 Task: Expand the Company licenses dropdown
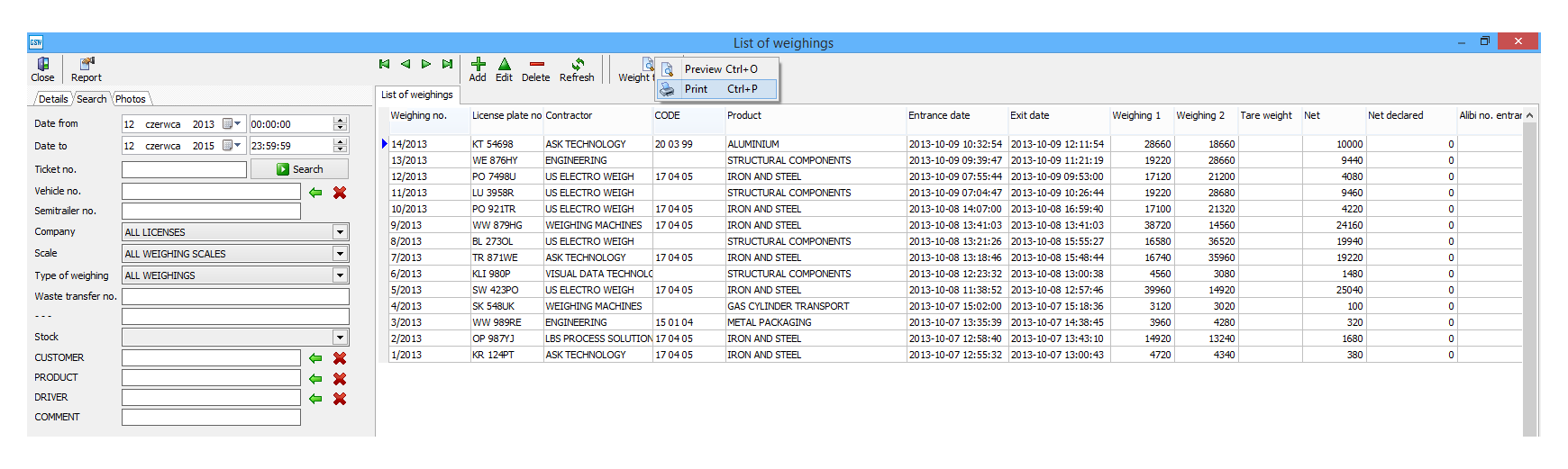click(x=340, y=232)
